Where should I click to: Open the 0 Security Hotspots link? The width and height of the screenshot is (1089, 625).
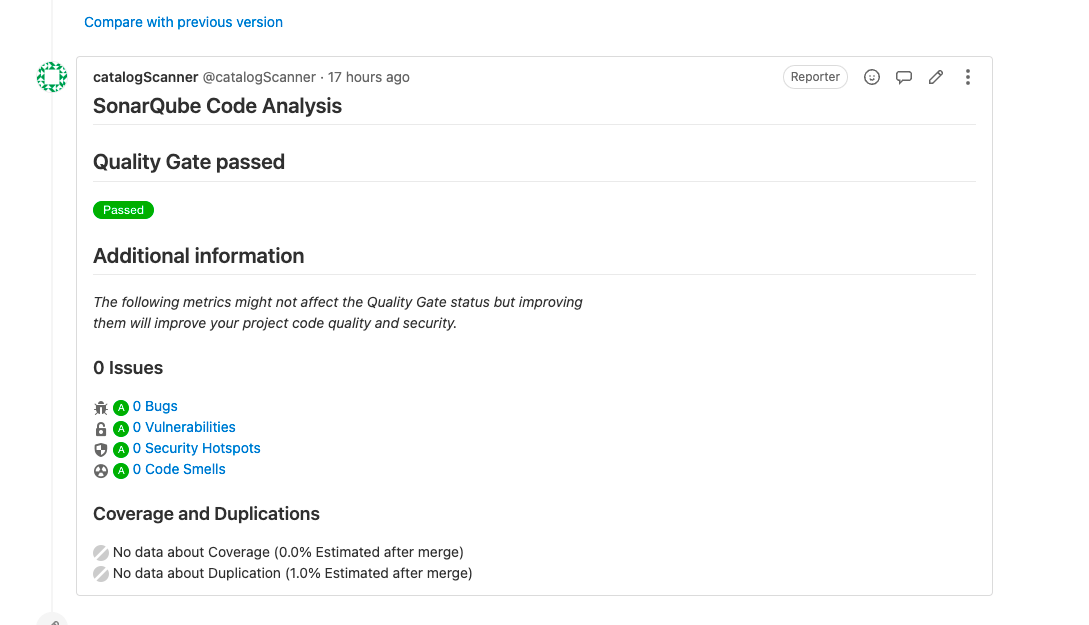point(197,448)
